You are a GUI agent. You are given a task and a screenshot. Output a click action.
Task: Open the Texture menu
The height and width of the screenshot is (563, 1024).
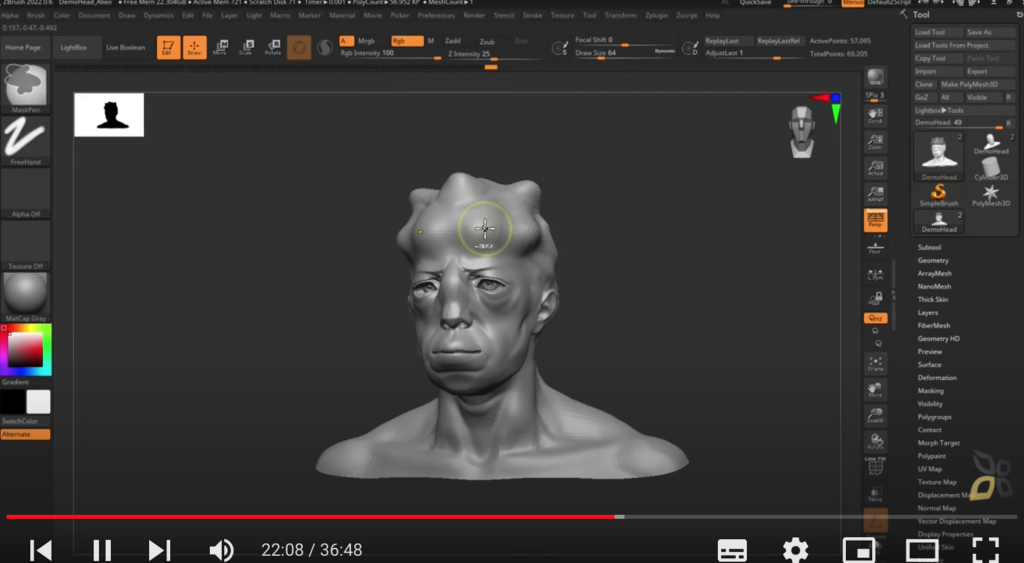tap(562, 15)
